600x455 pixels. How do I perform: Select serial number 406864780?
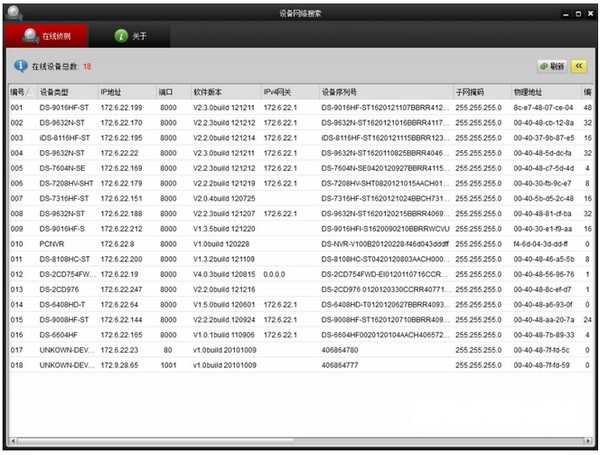340,350
